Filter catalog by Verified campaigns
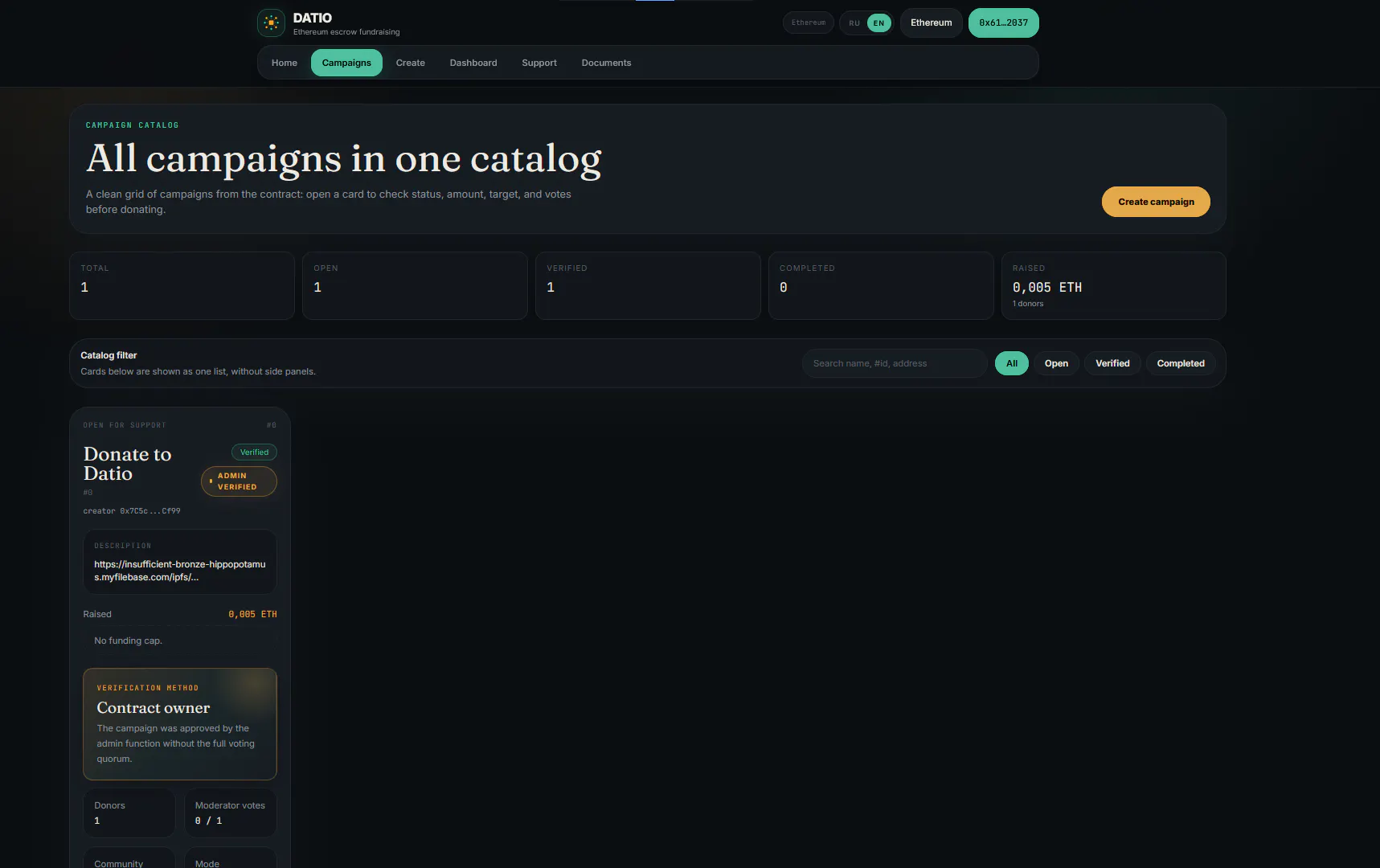This screenshot has width=1380, height=868. click(1112, 363)
